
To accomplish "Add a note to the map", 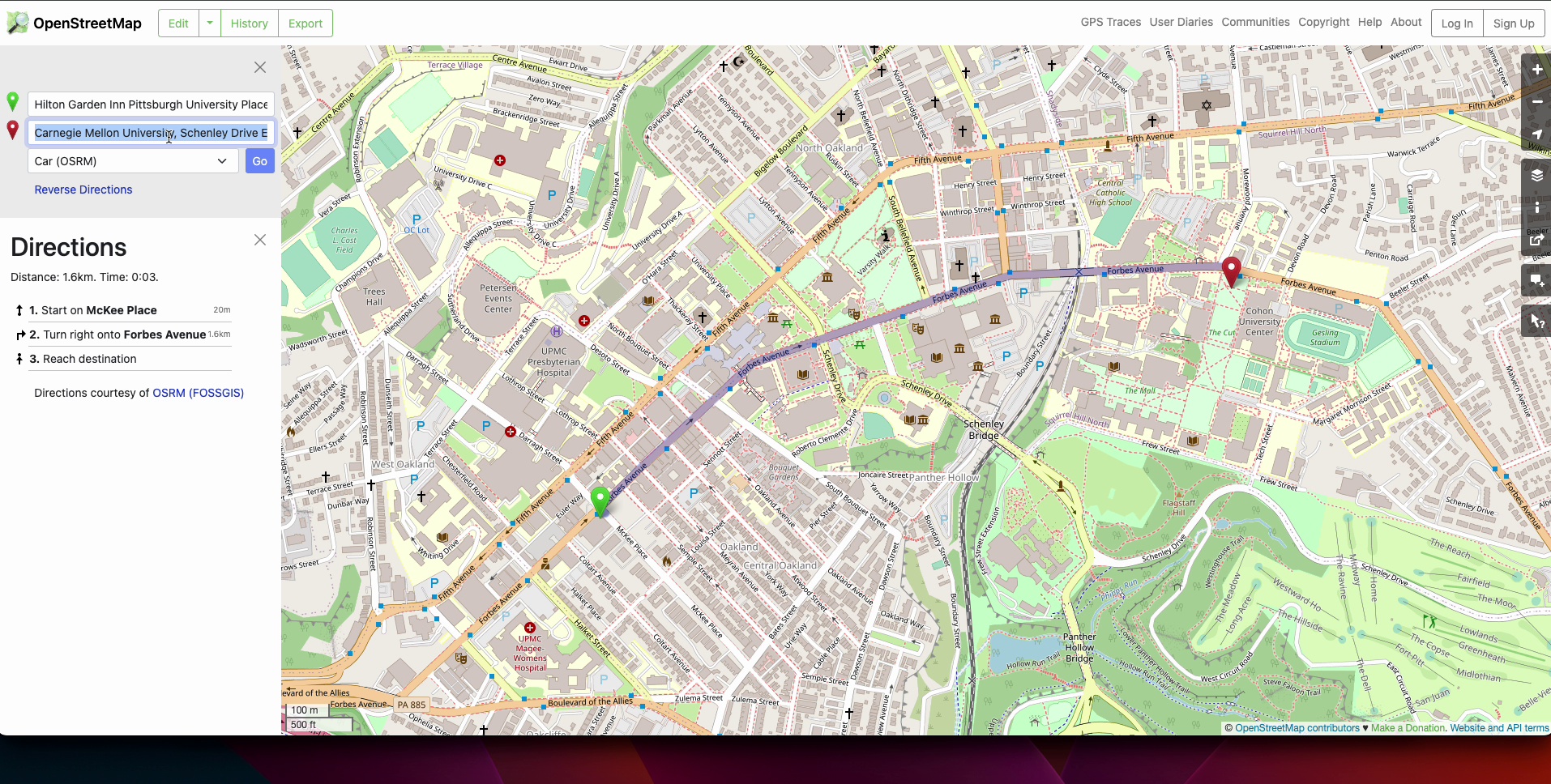I will tap(1536, 281).
